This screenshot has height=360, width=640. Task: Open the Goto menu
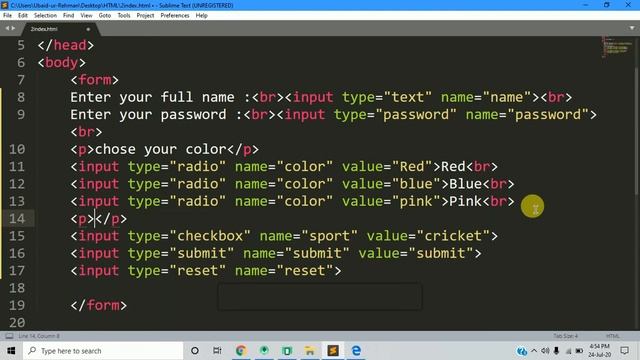(x=105, y=16)
